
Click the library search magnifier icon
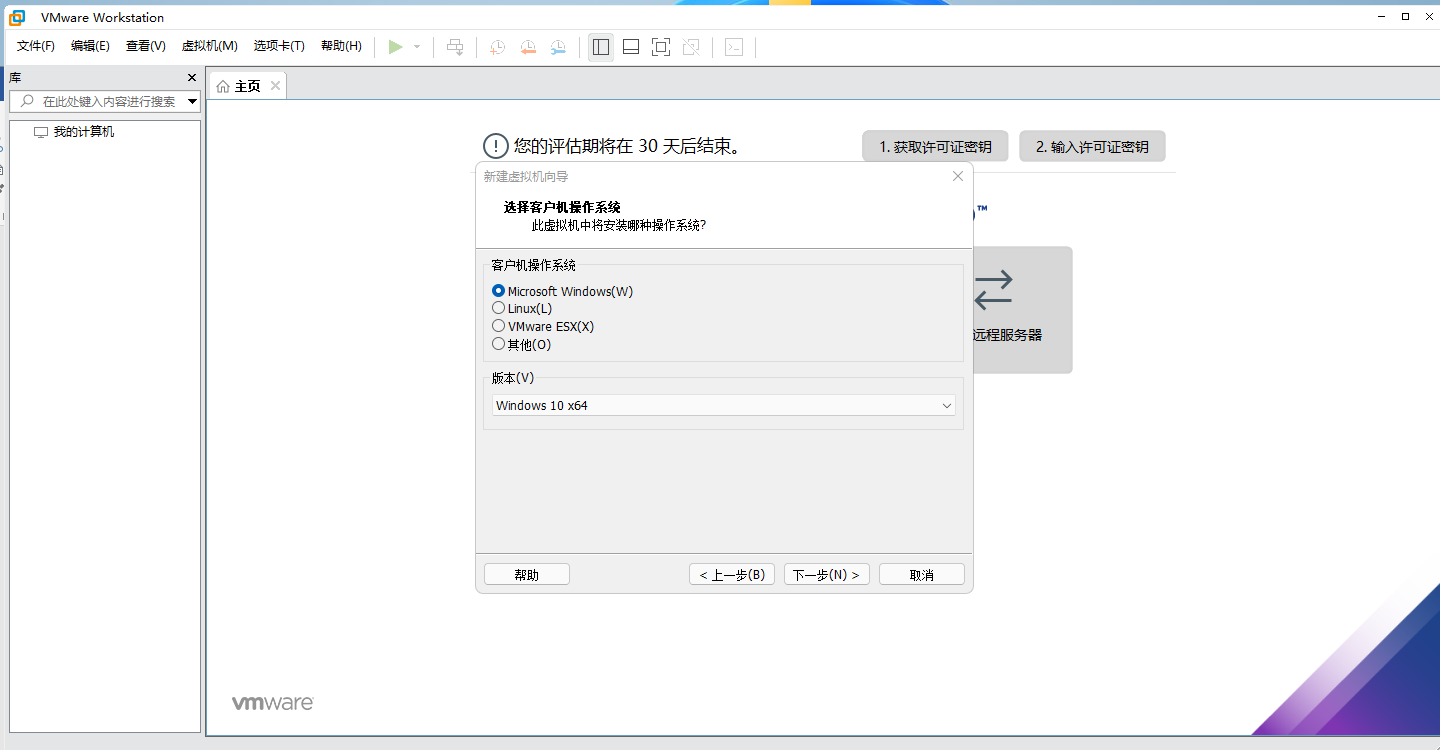(26, 101)
